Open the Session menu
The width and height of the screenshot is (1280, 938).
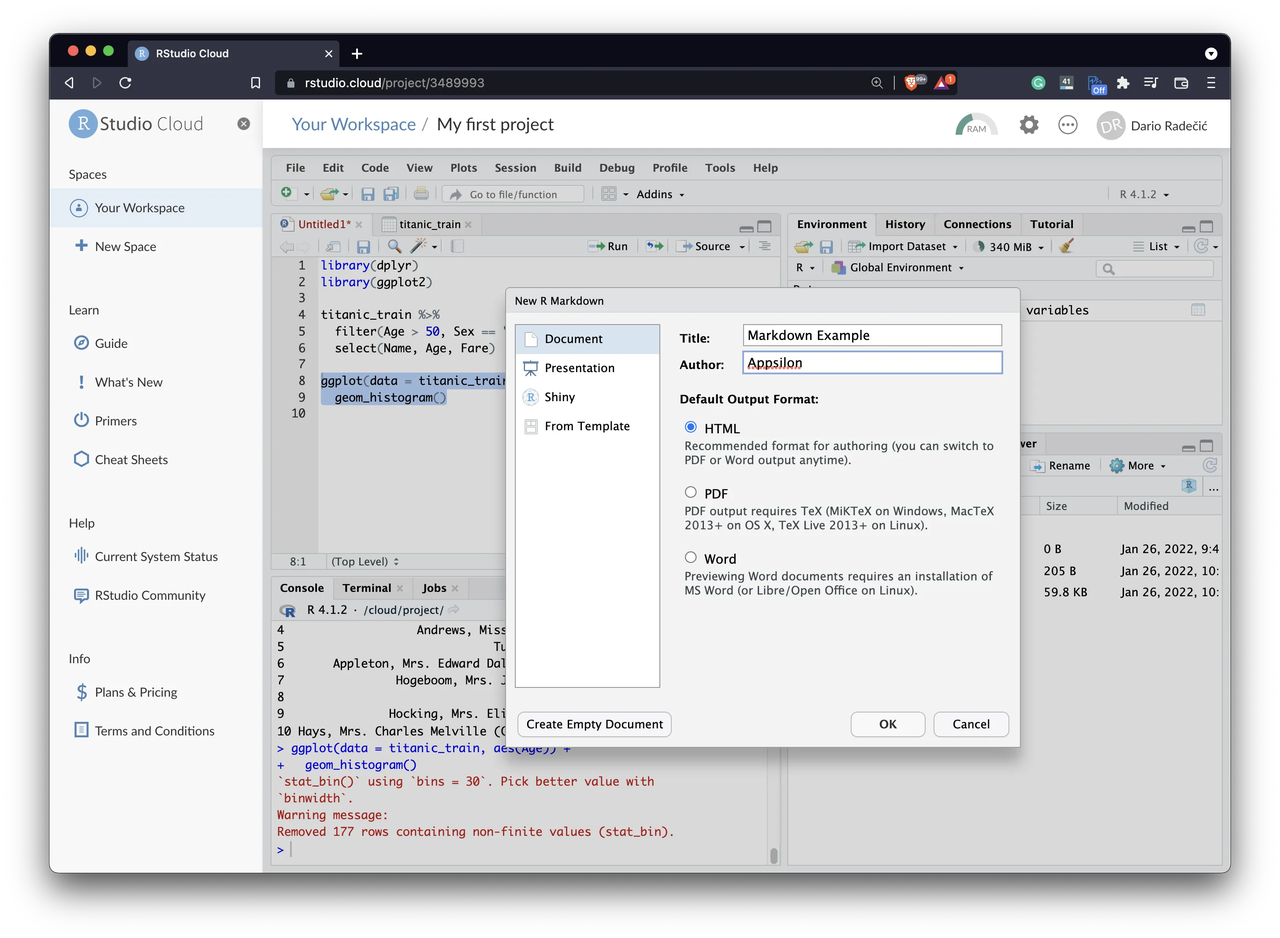tap(515, 167)
